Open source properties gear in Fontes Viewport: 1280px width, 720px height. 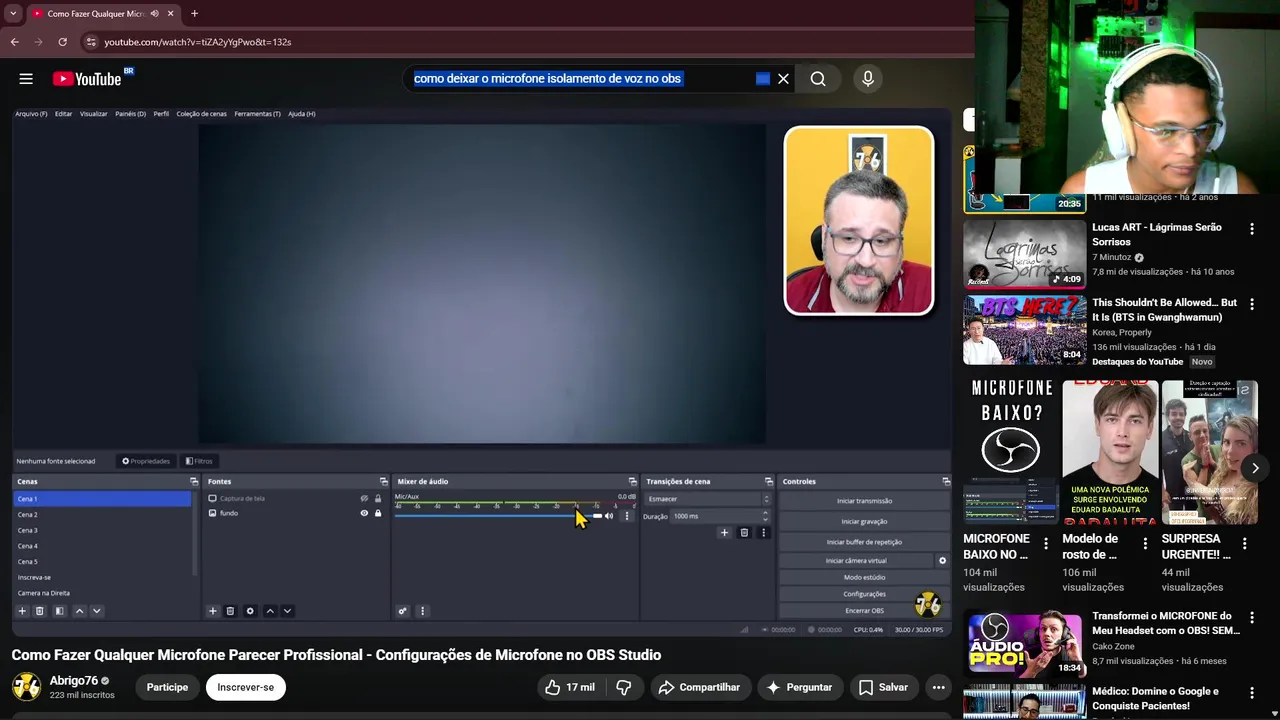[x=250, y=611]
